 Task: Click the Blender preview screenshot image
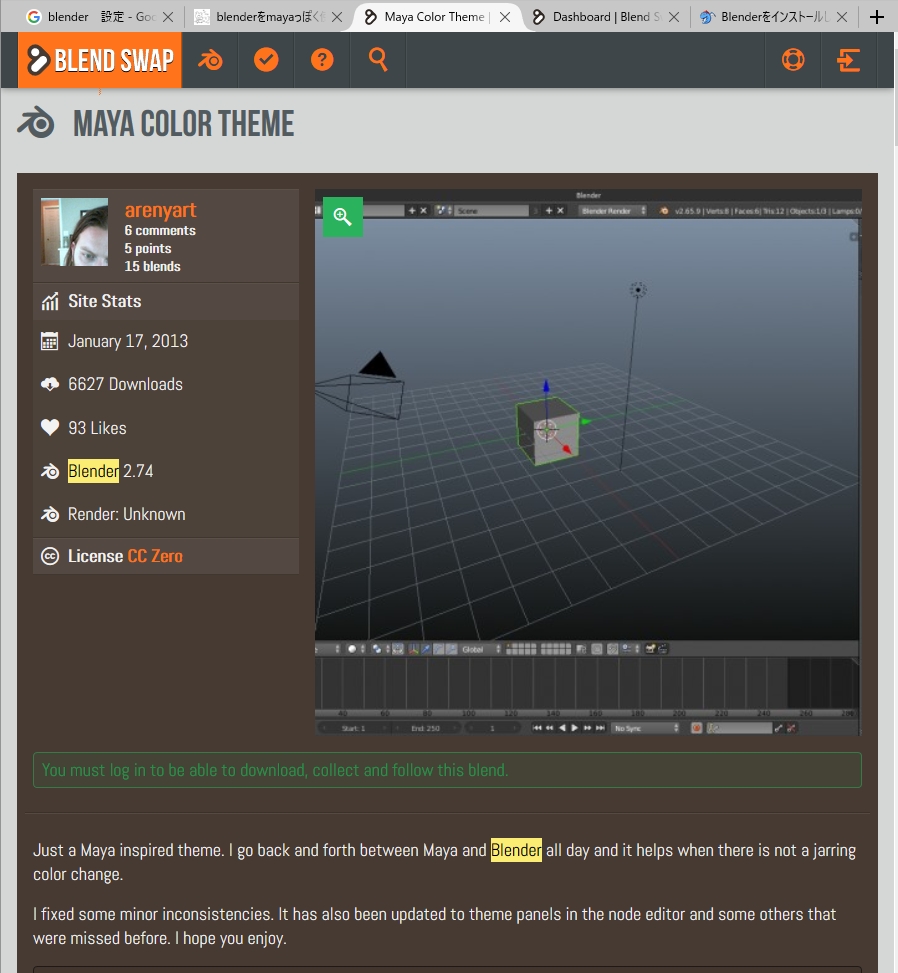pyautogui.click(x=588, y=462)
